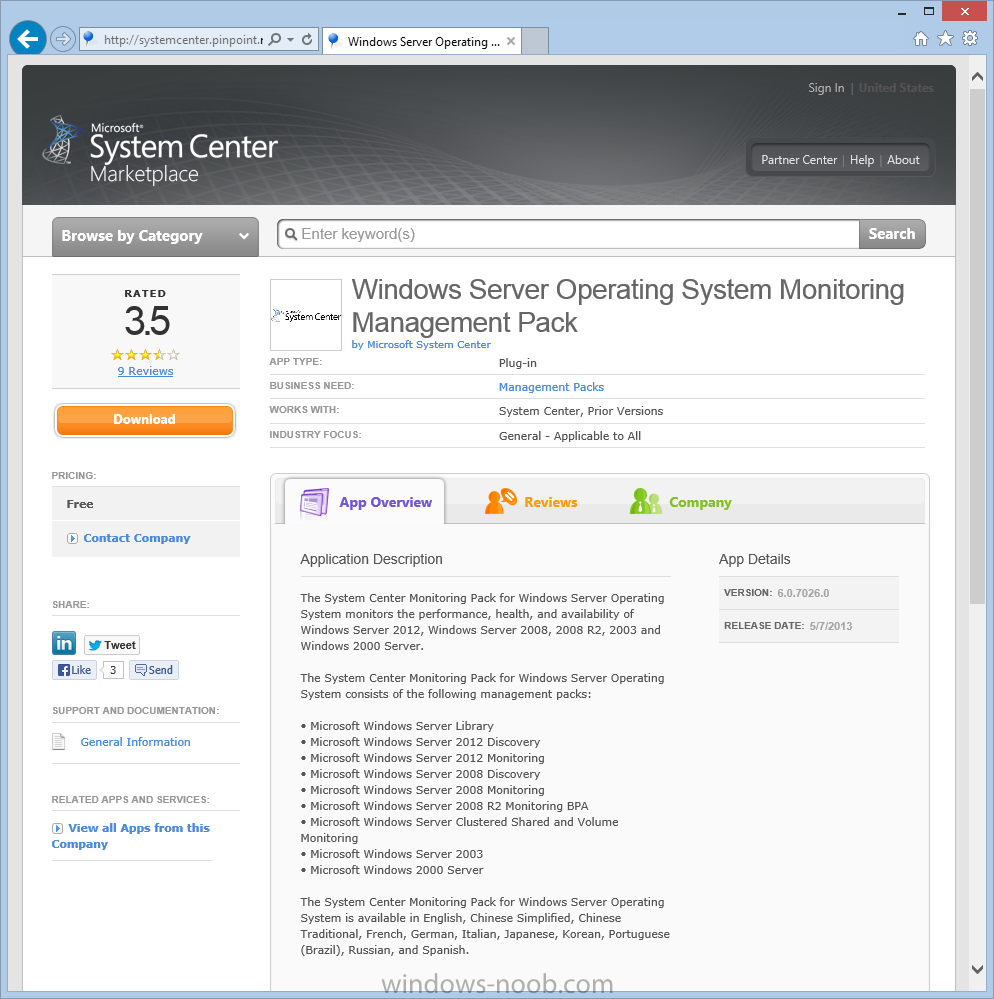
Task: Click the Company tab people icon
Action: pos(645,501)
